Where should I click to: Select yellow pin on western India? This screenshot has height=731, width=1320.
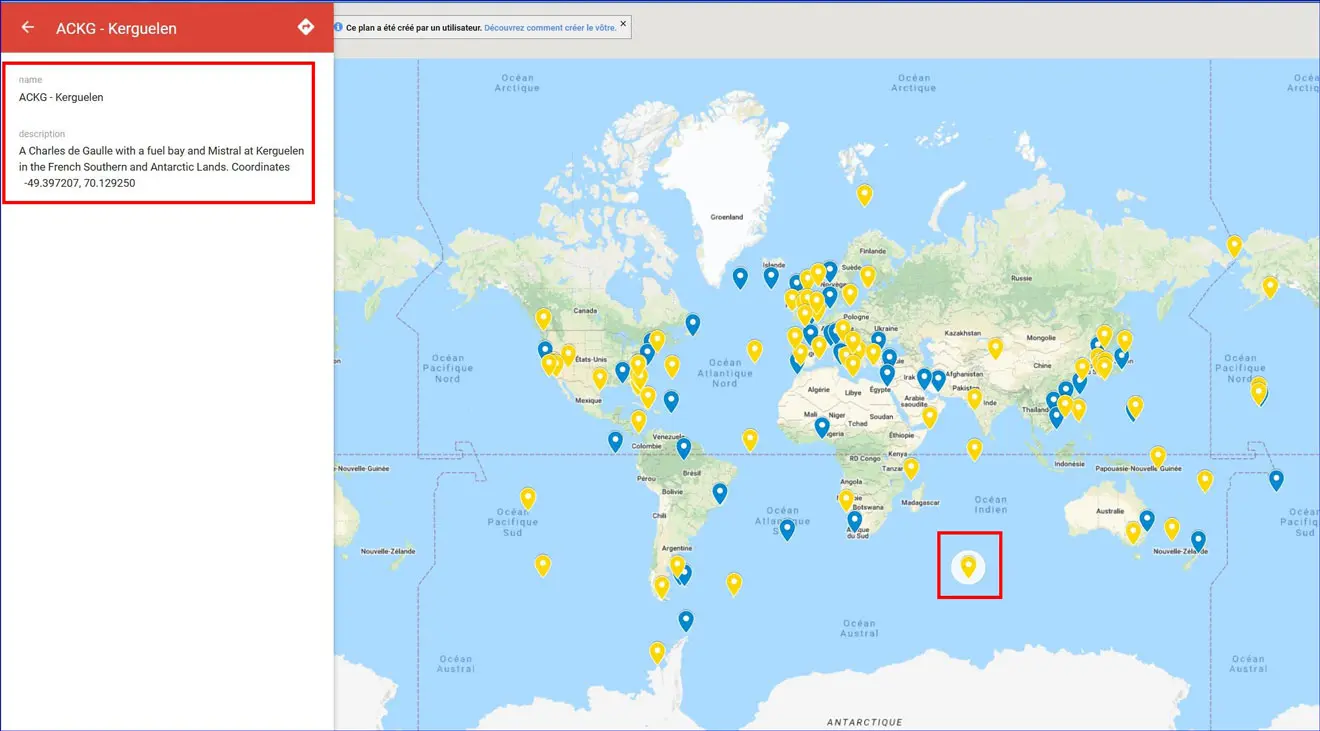[975, 399]
